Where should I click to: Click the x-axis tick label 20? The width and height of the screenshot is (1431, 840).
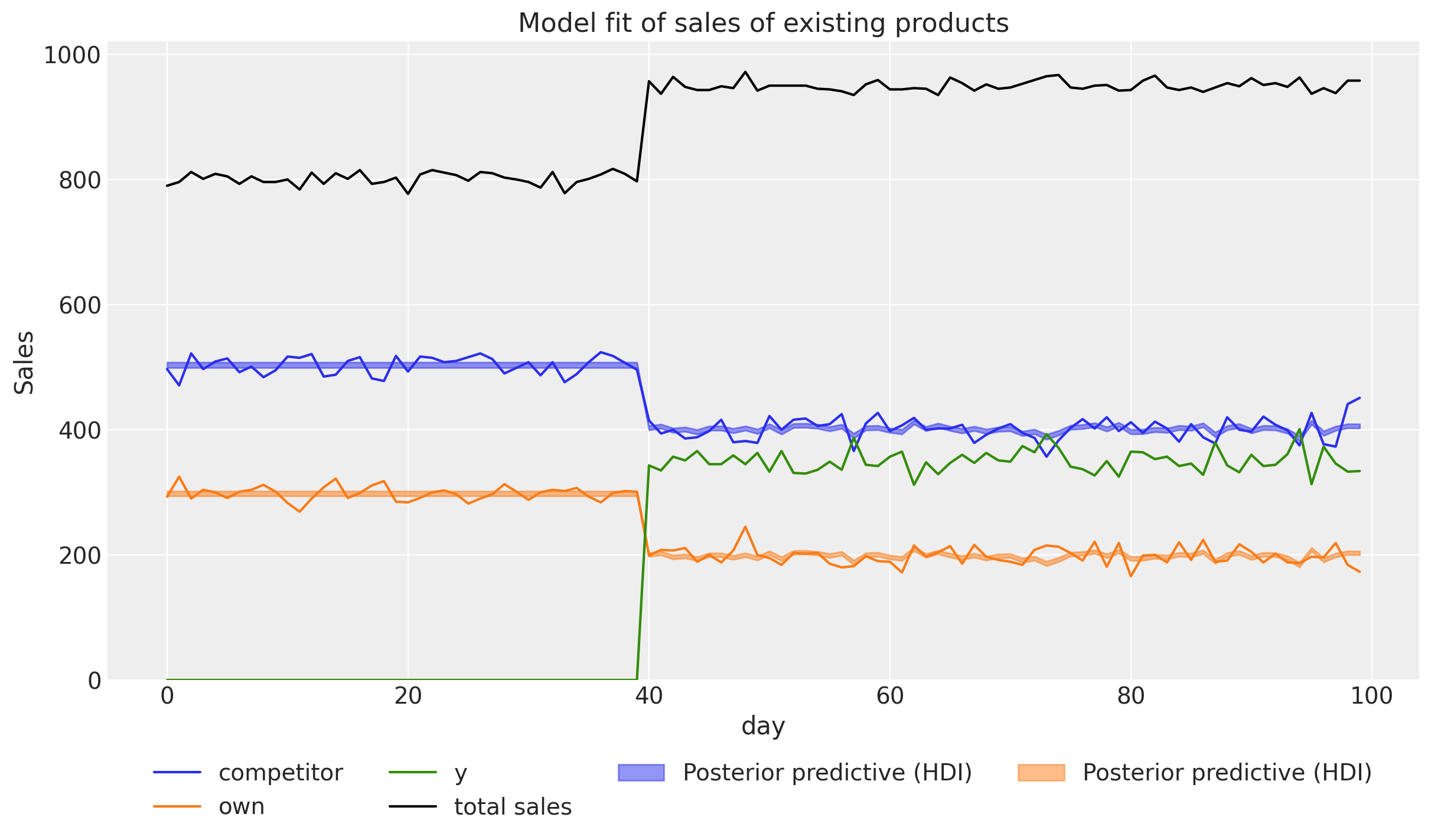[408, 696]
